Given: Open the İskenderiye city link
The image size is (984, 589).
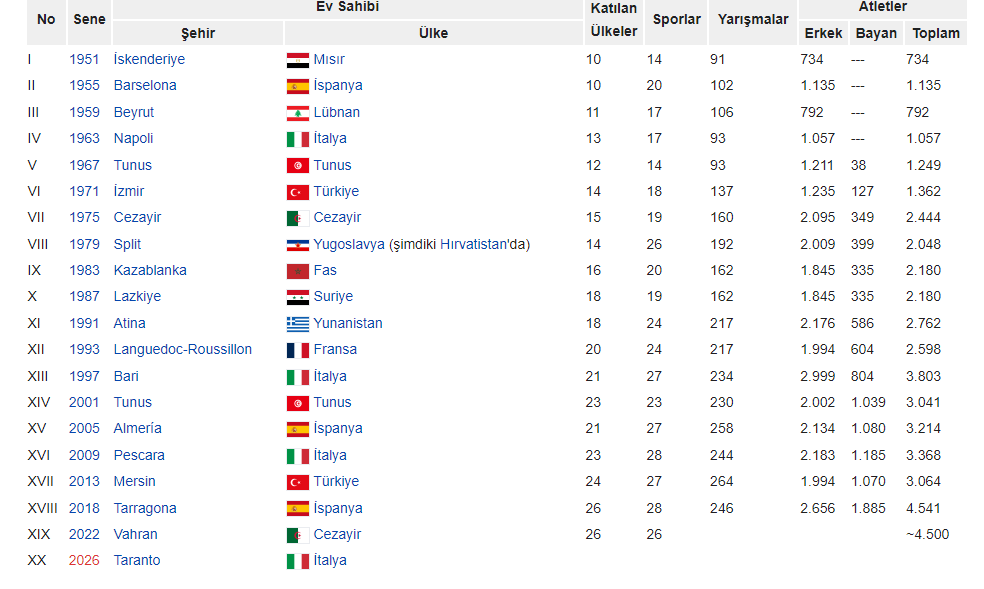Looking at the screenshot, I should tap(149, 59).
